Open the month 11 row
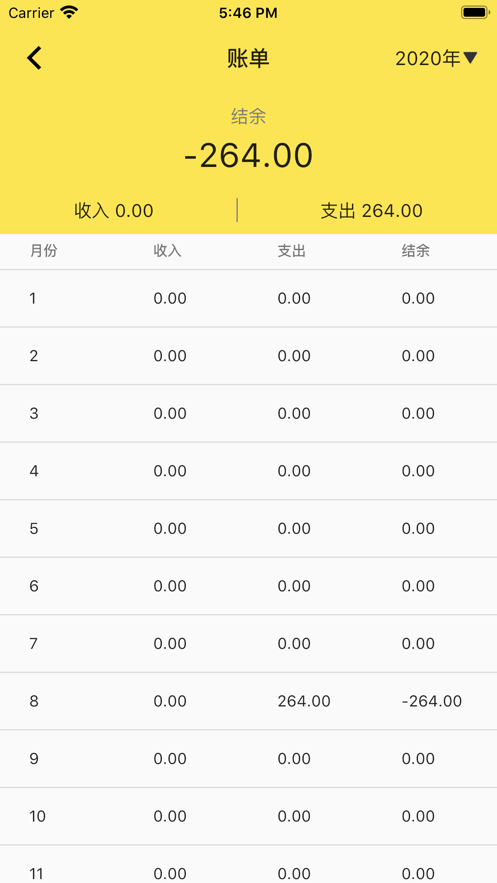 248,864
